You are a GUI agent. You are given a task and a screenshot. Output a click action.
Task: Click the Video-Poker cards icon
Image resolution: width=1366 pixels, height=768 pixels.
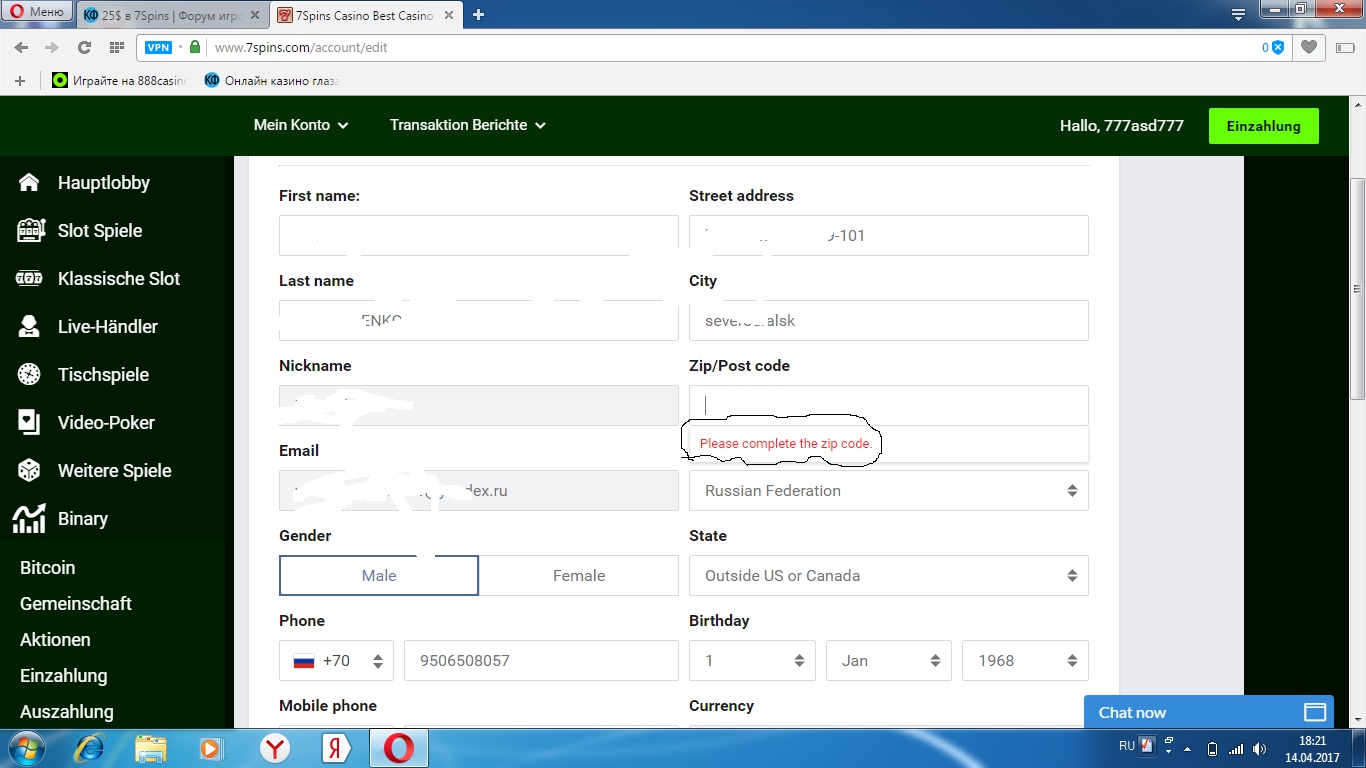pos(29,423)
